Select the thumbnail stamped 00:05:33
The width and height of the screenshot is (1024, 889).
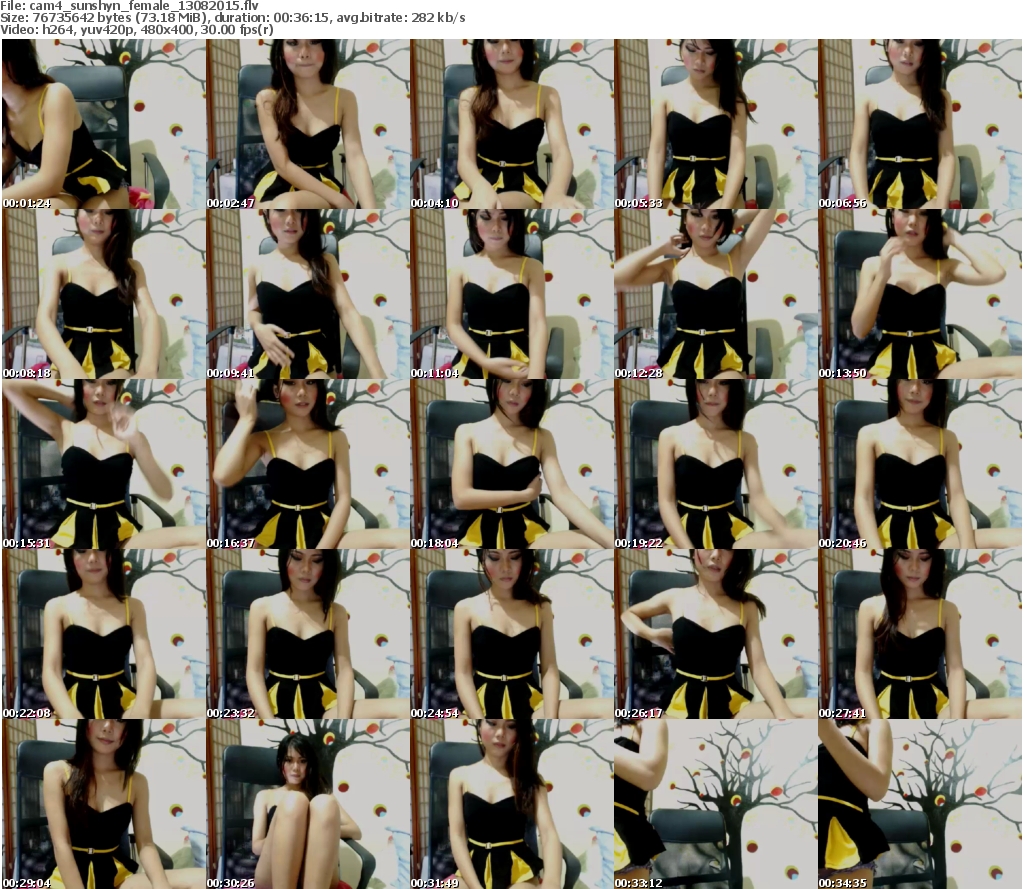click(x=716, y=124)
